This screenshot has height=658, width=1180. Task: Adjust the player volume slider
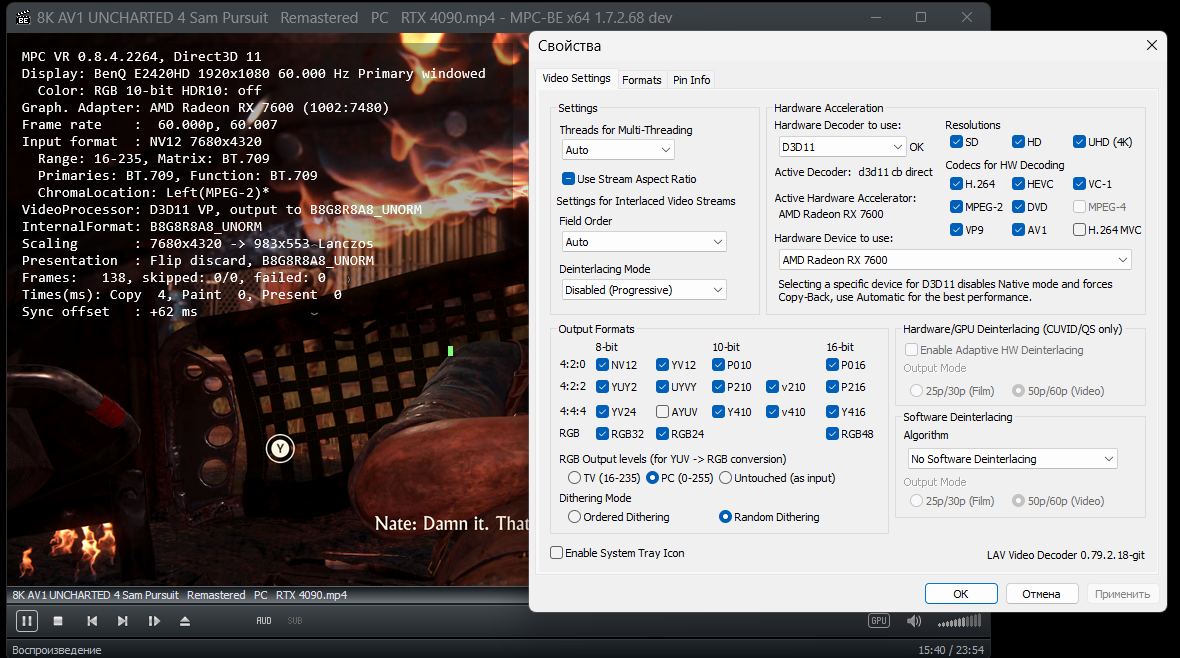coord(960,621)
